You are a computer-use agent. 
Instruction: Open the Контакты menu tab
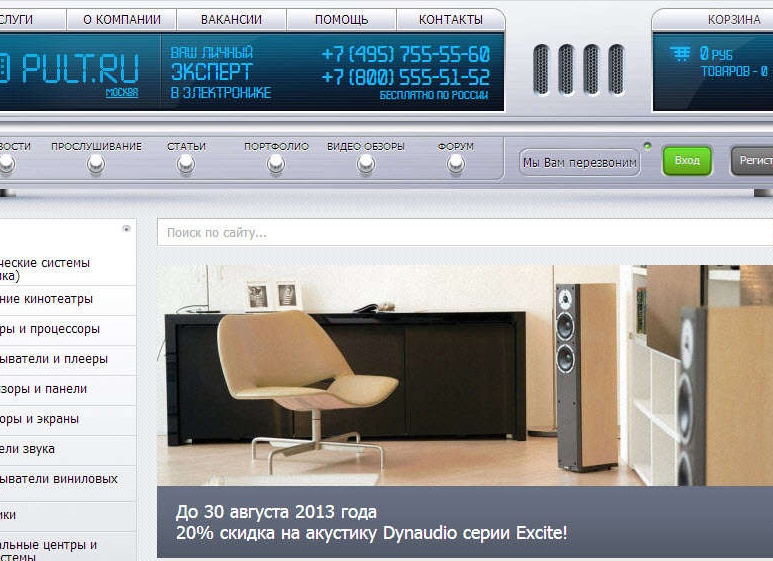tap(450, 19)
